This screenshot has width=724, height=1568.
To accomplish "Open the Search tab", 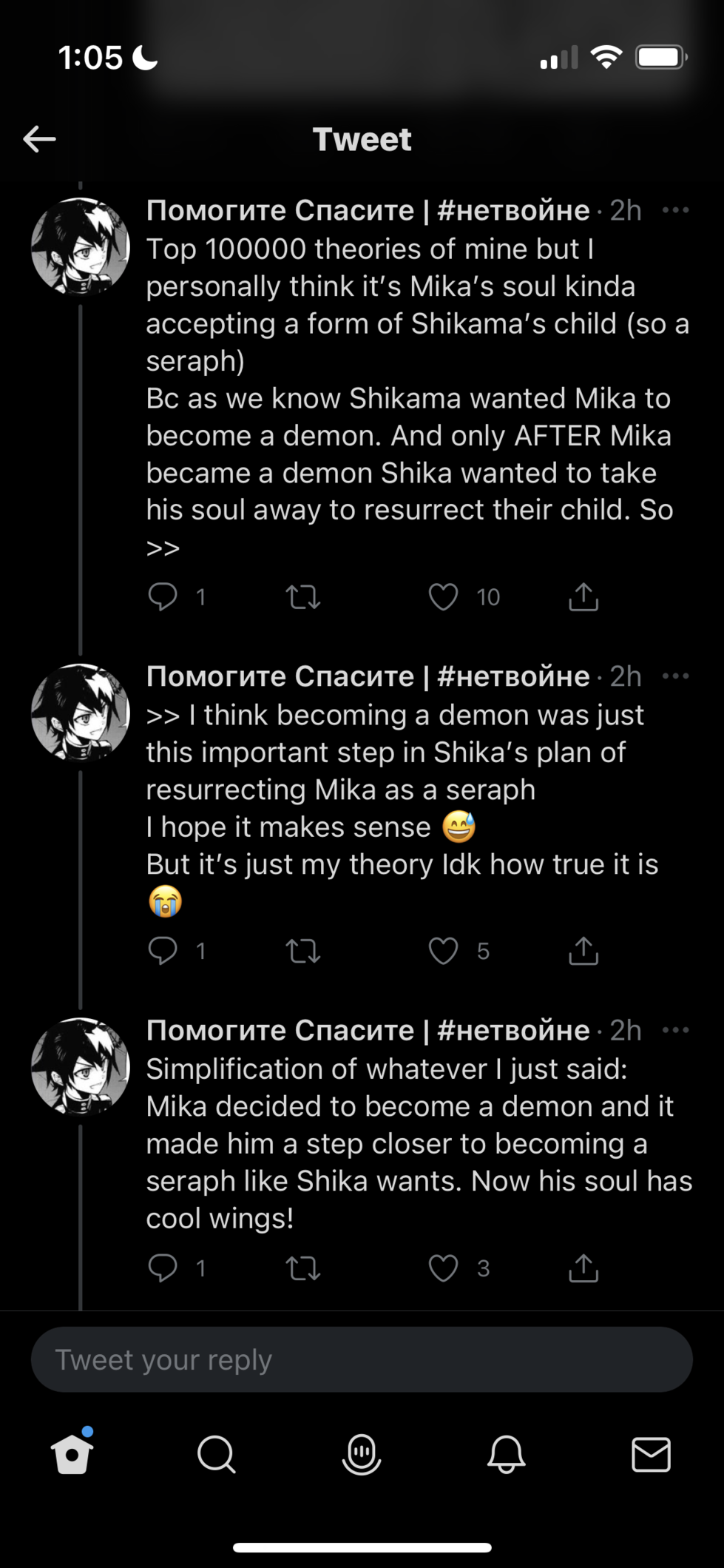I will coord(217,1455).
